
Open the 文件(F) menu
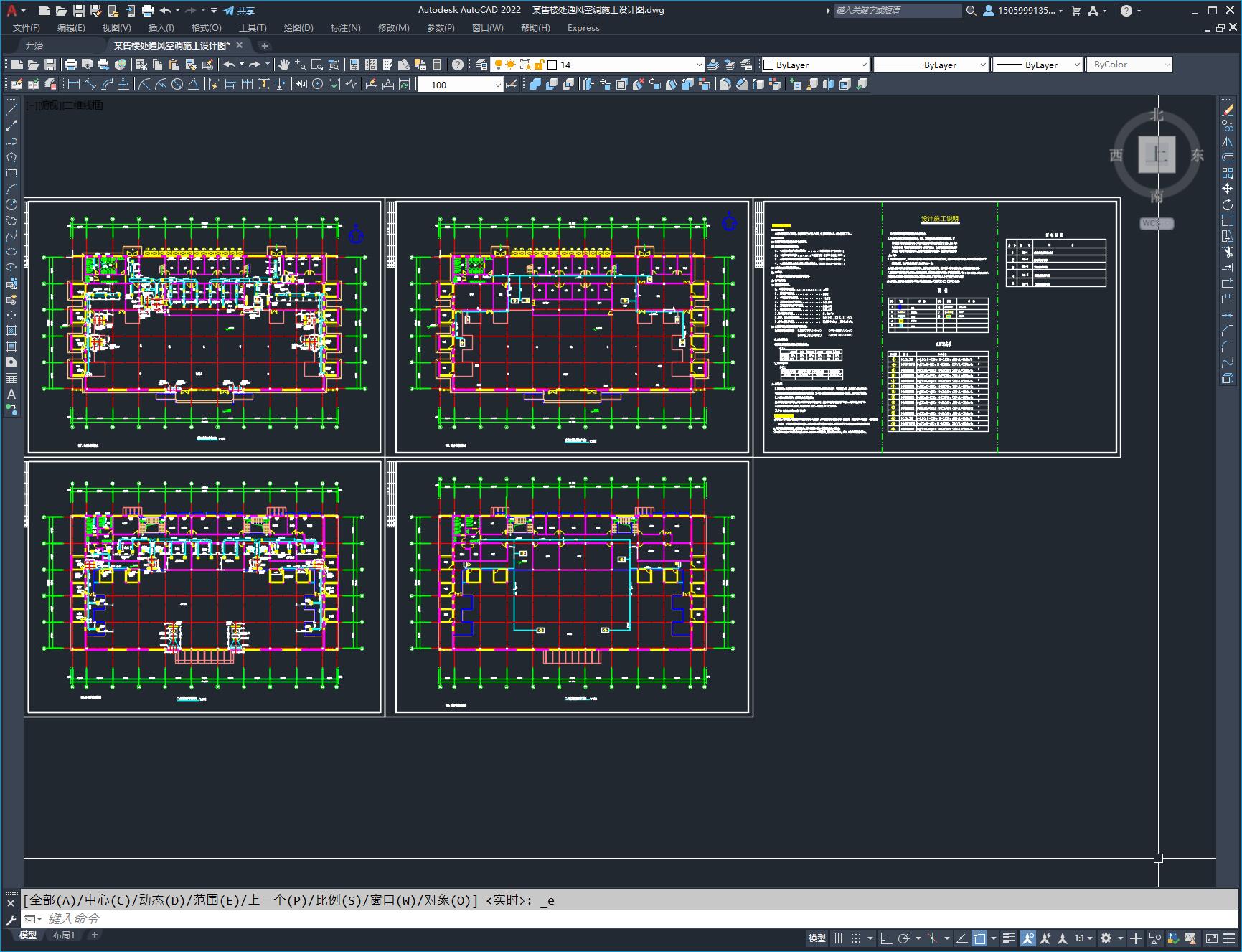click(x=27, y=28)
